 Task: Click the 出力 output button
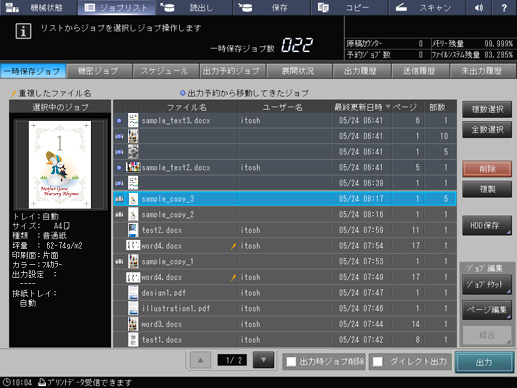(484, 362)
